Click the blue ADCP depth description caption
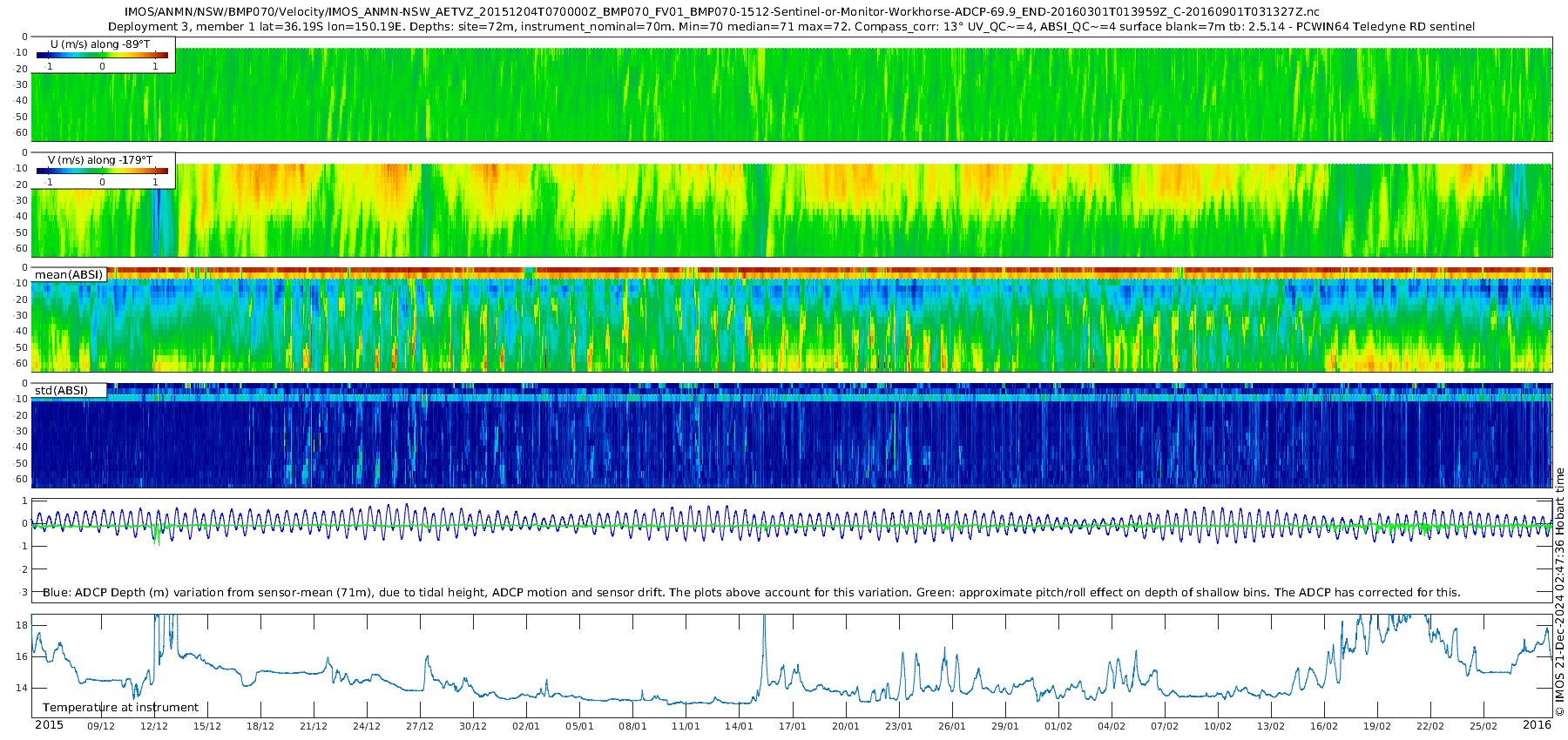 751,592
